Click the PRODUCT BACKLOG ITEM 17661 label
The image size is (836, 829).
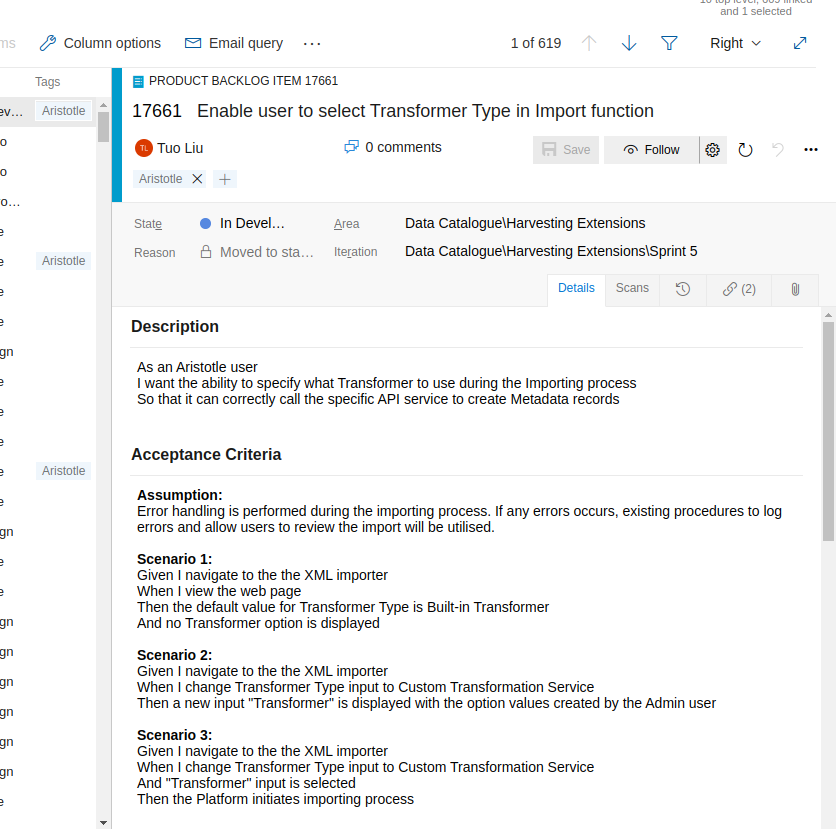coord(243,81)
